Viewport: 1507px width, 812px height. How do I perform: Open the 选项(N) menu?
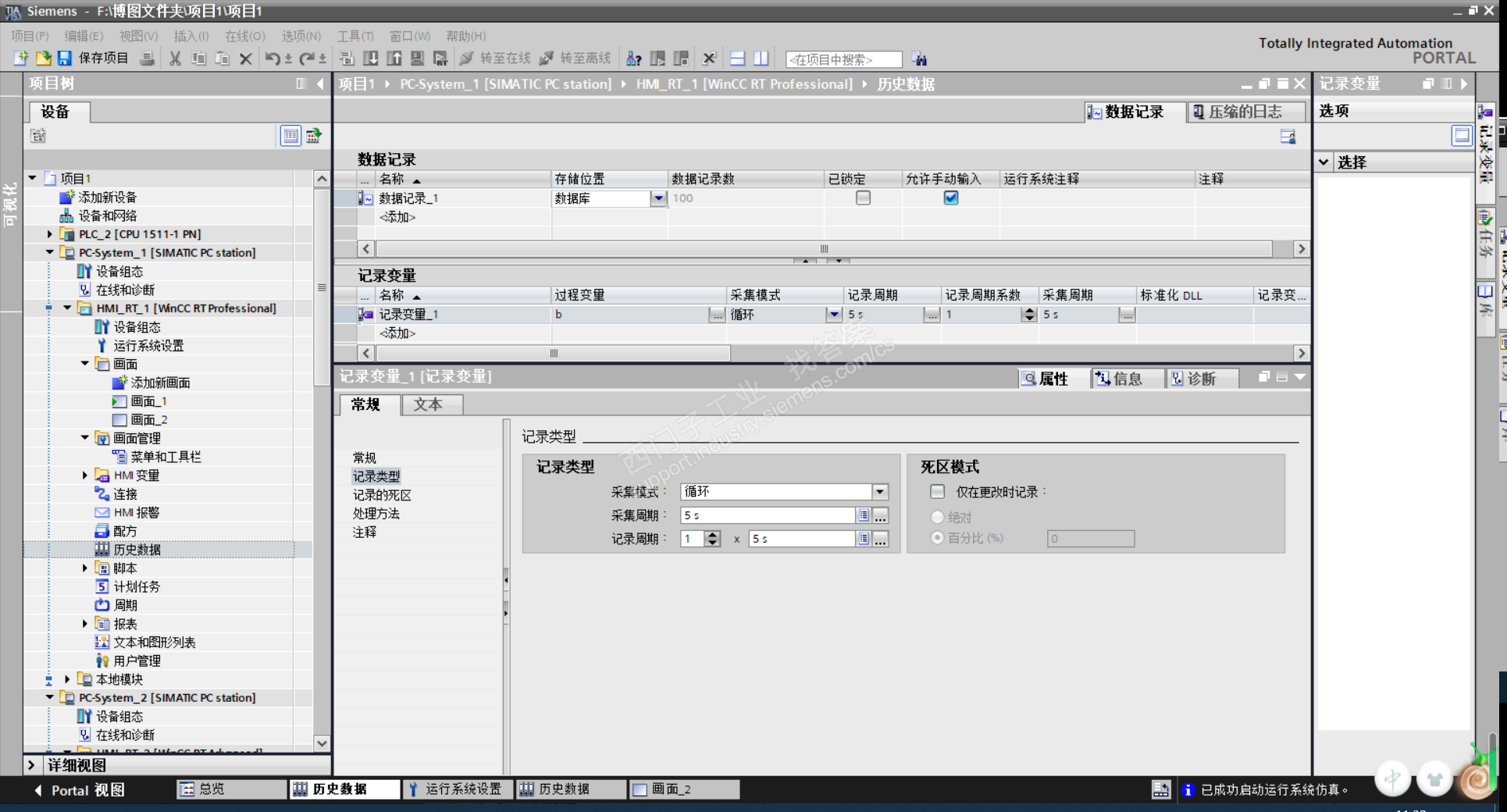[x=301, y=36]
